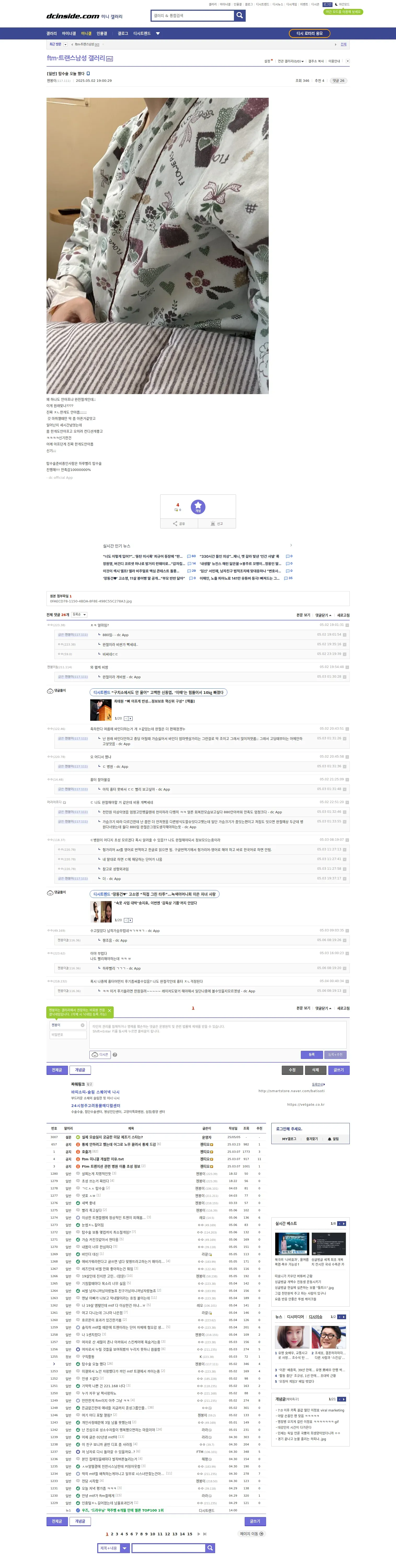Click the 신고 report icon button
The image size is (396, 1568).
coord(217,523)
